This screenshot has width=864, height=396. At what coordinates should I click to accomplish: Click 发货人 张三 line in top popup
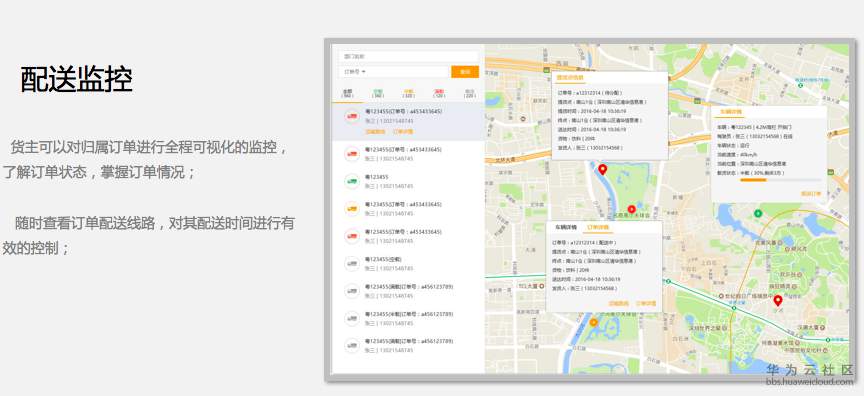click(590, 148)
